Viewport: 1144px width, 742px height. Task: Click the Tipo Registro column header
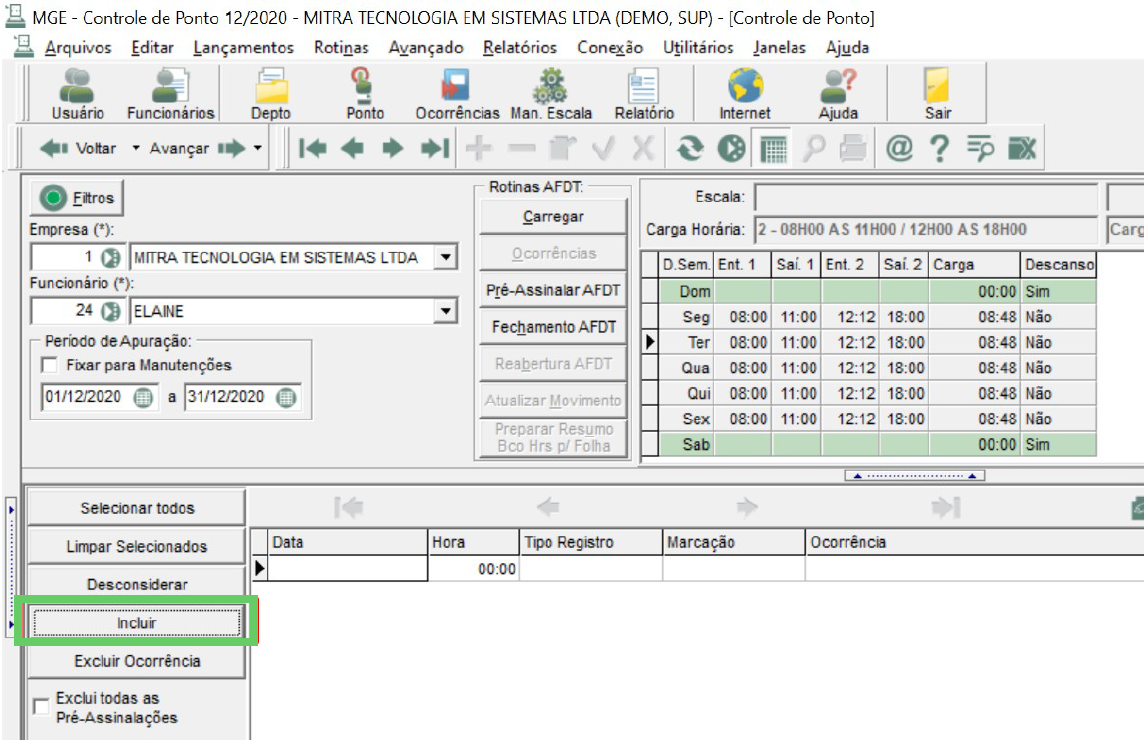[591, 542]
